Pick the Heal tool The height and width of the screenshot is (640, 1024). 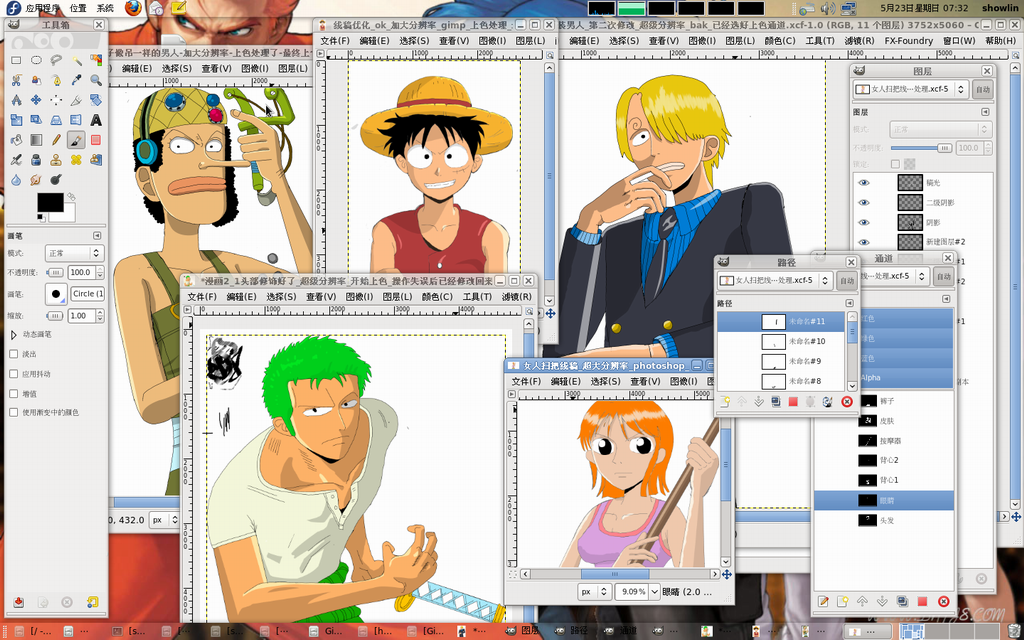coord(76,159)
